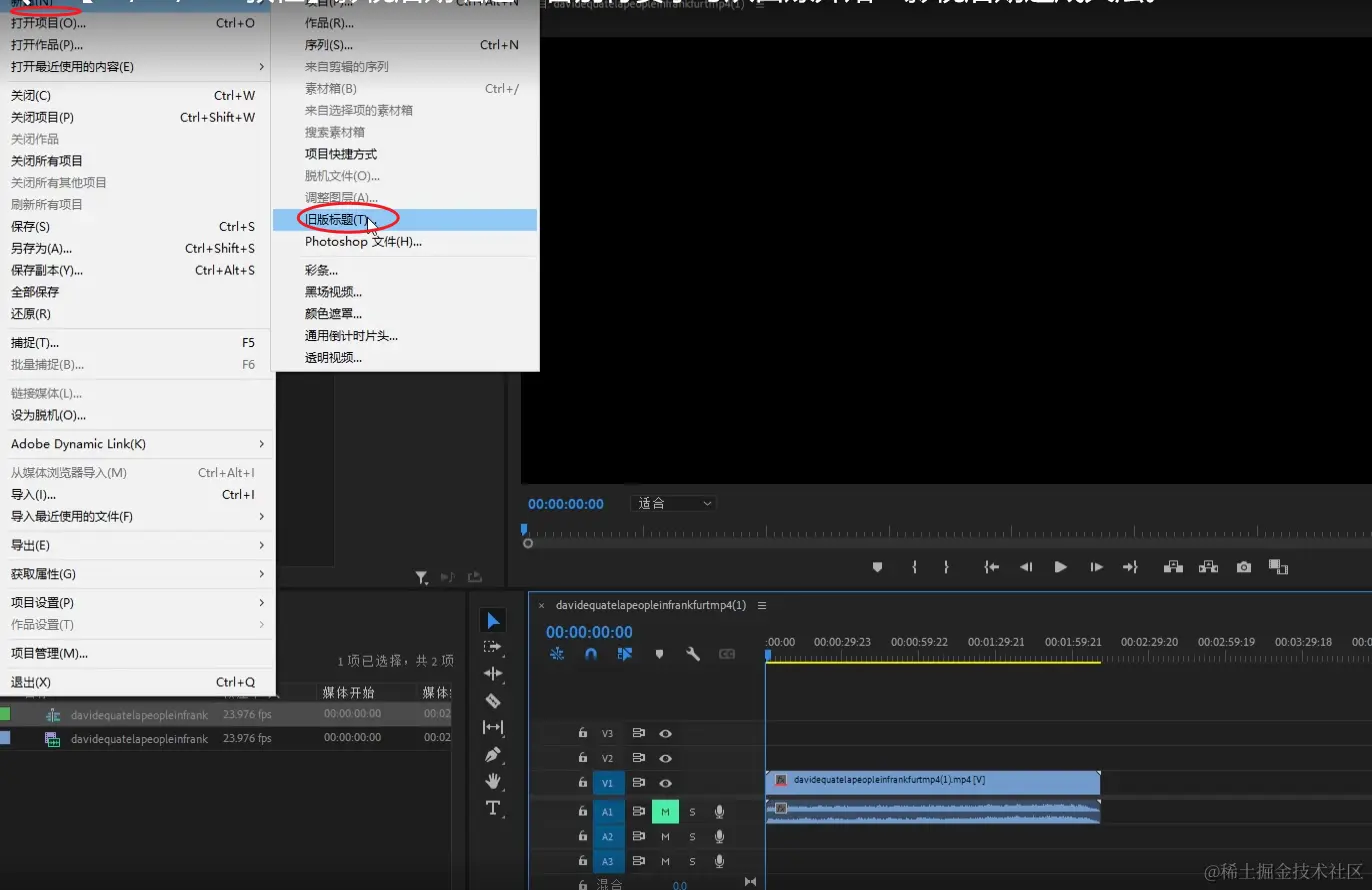
Task: Click the Lift button
Action: tap(1173, 567)
